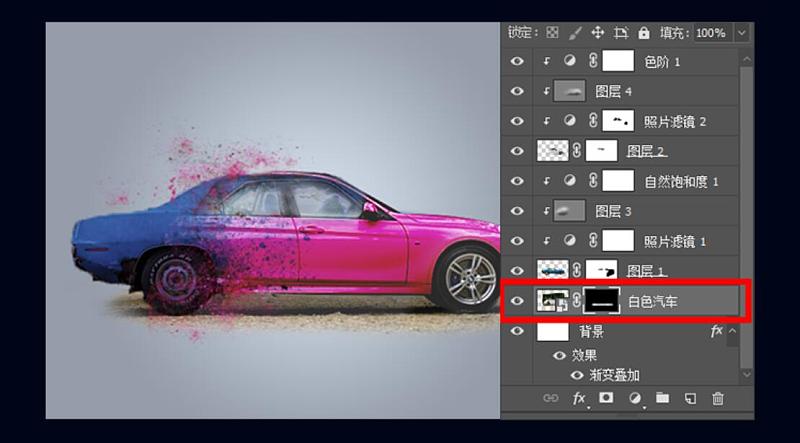Click the delete layer trash icon
Screen dimensions: 800x443
click(717, 398)
